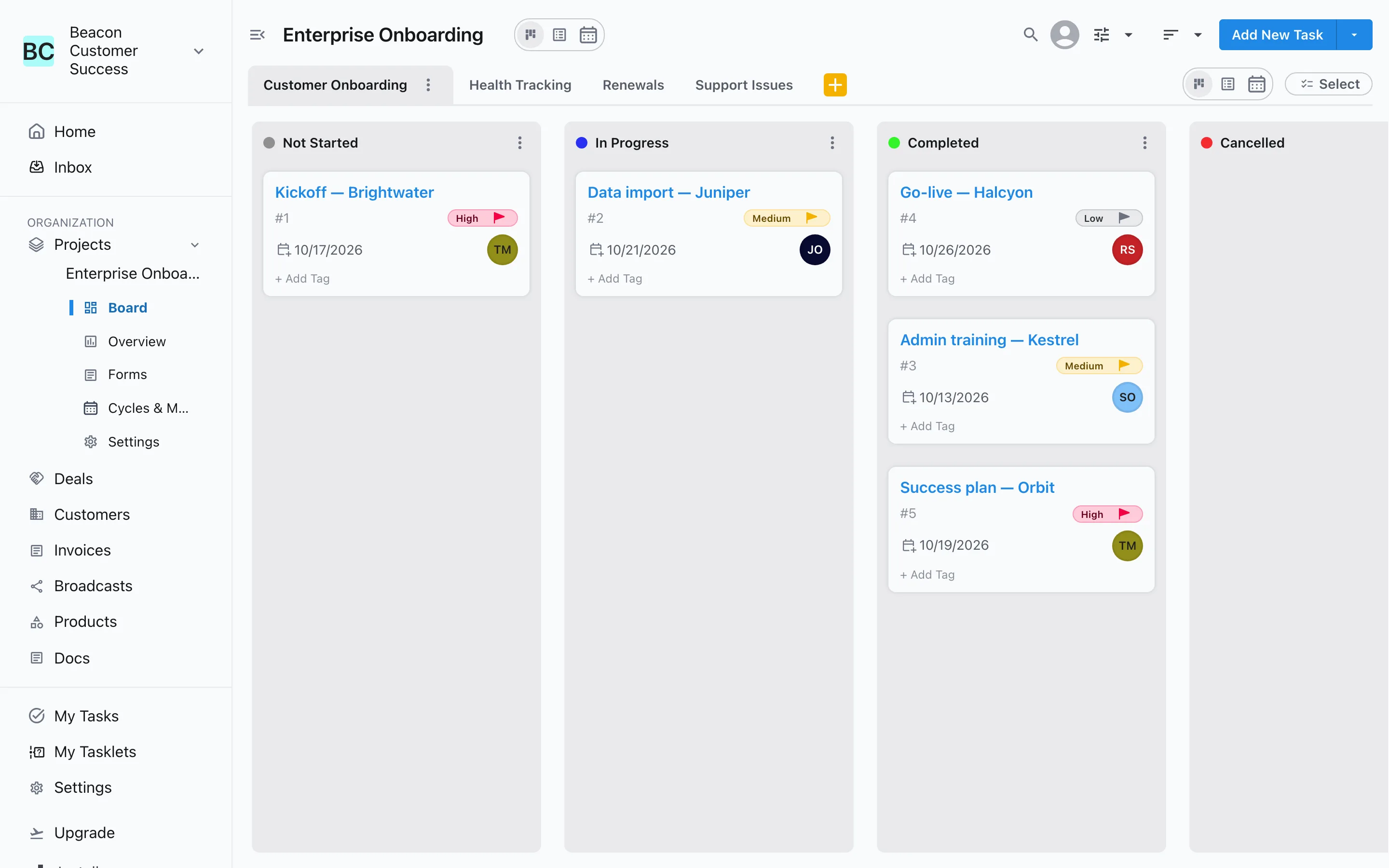1389x868 pixels.
Task: Add a tag to Data import — Juniper
Action: [x=614, y=278]
